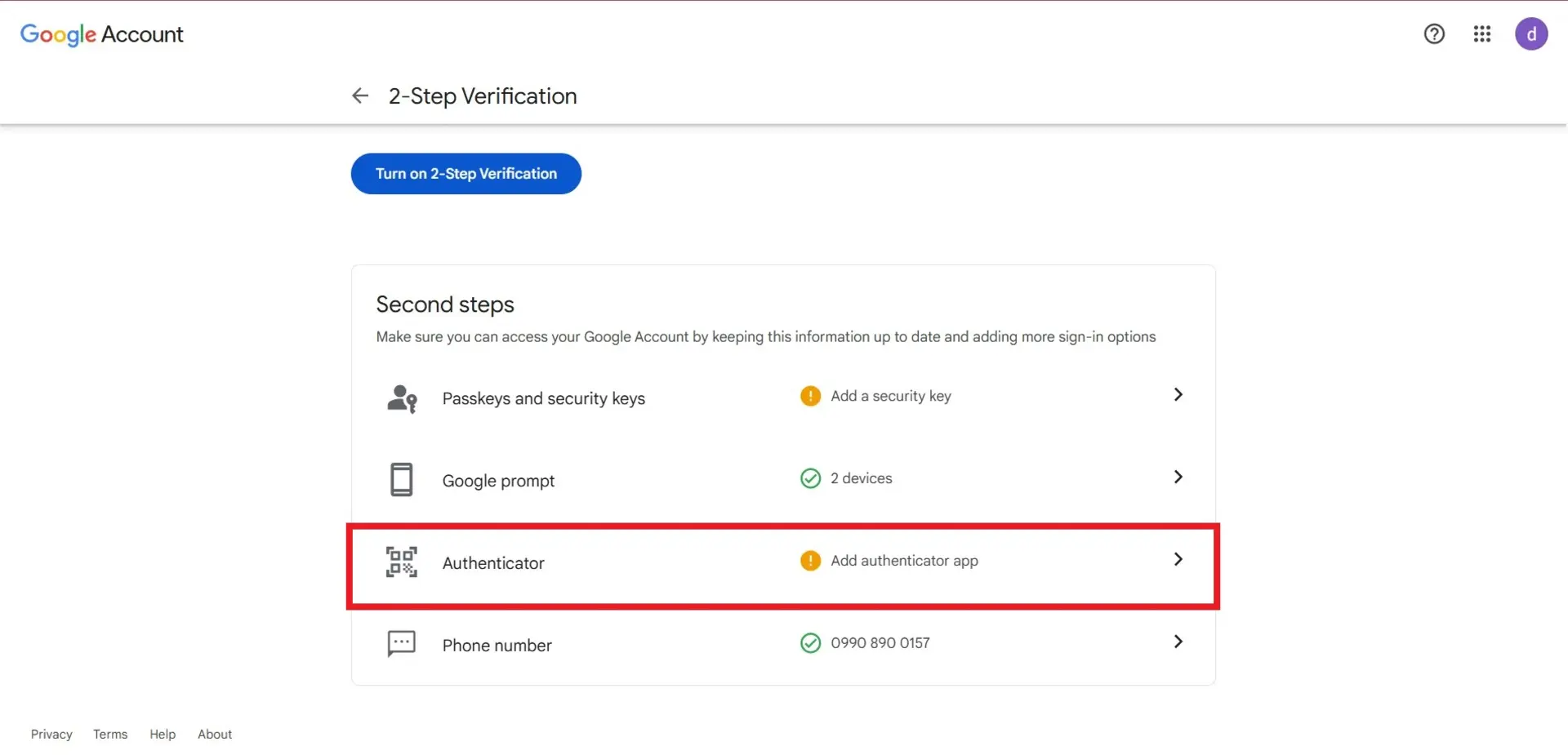Open the Privacy footer link
1568x755 pixels.
(51, 735)
